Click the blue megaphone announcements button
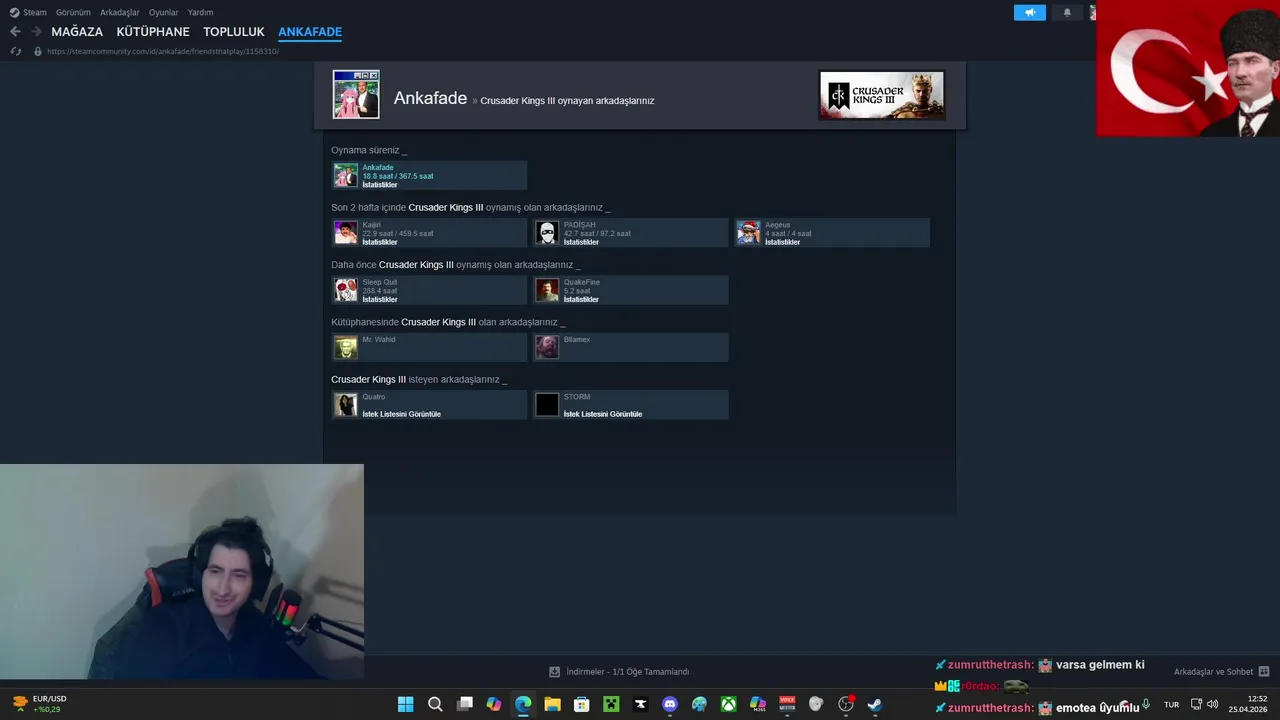Viewport: 1280px width, 720px height. [x=1029, y=12]
